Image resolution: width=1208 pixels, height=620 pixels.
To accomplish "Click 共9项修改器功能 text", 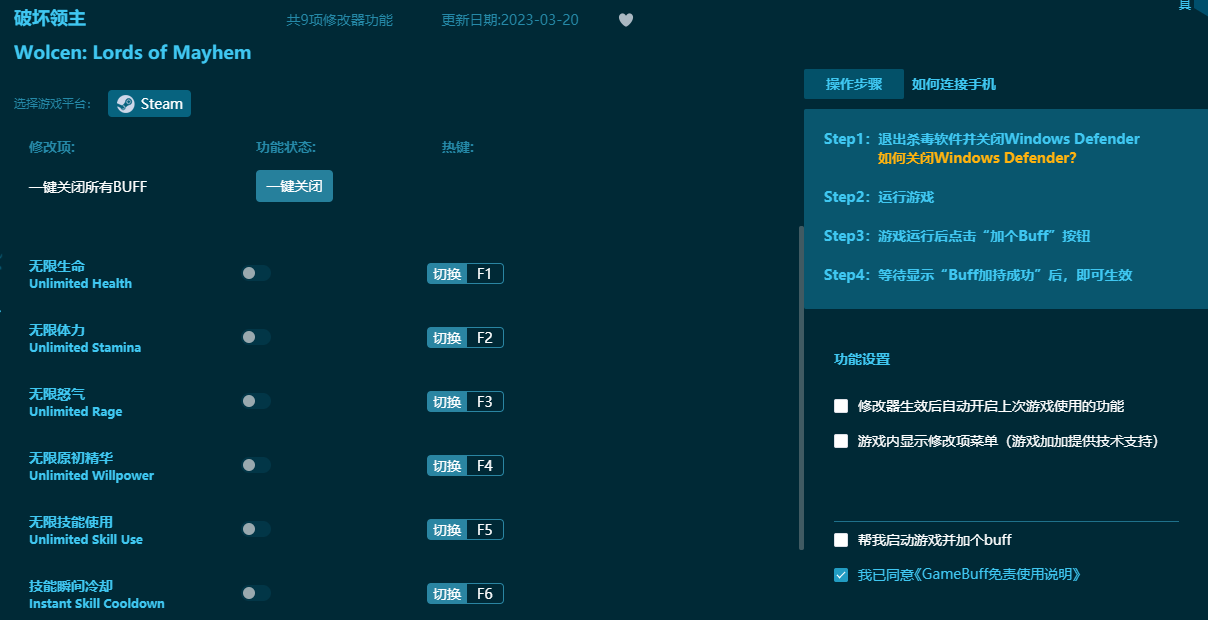I will [339, 20].
